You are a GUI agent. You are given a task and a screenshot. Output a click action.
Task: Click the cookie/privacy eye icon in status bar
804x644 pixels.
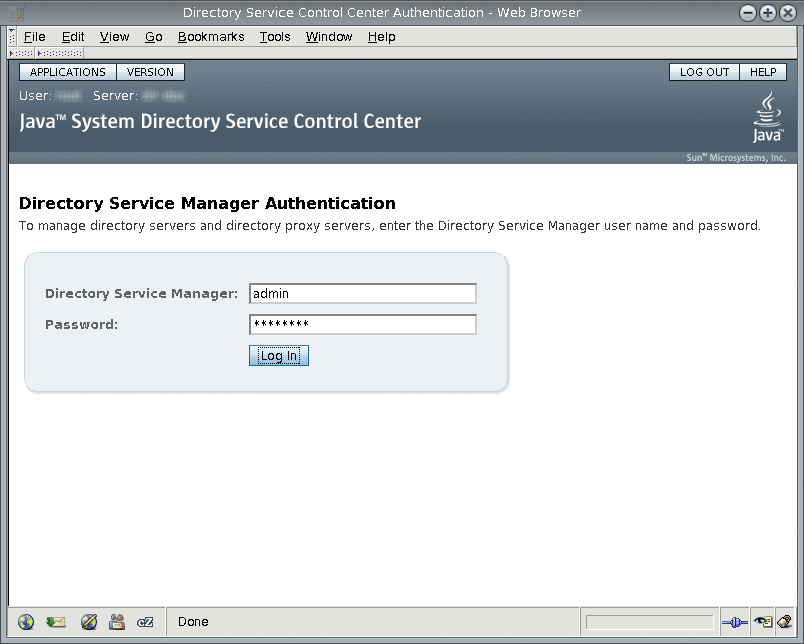(763, 622)
